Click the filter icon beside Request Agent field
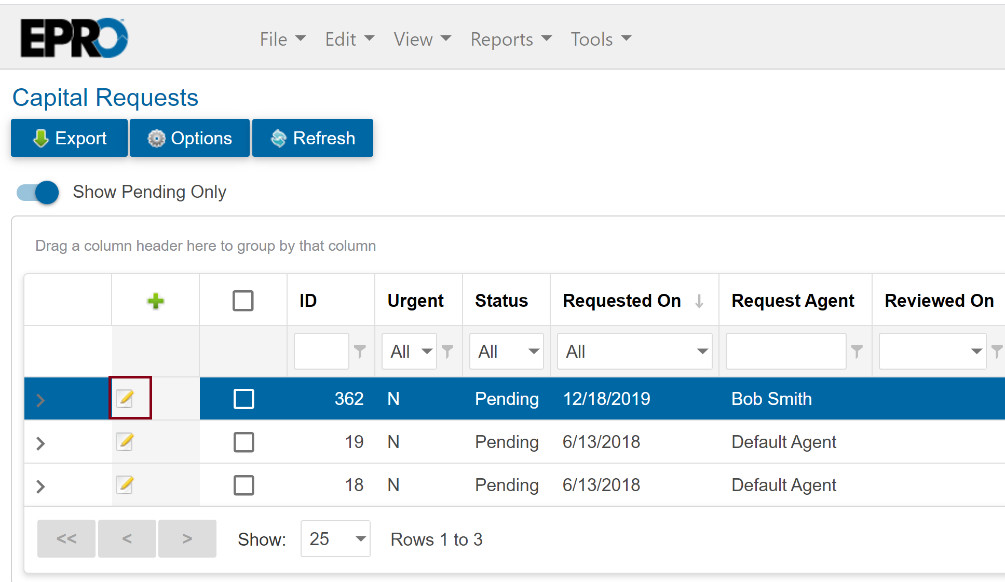1005x582 pixels. click(857, 352)
